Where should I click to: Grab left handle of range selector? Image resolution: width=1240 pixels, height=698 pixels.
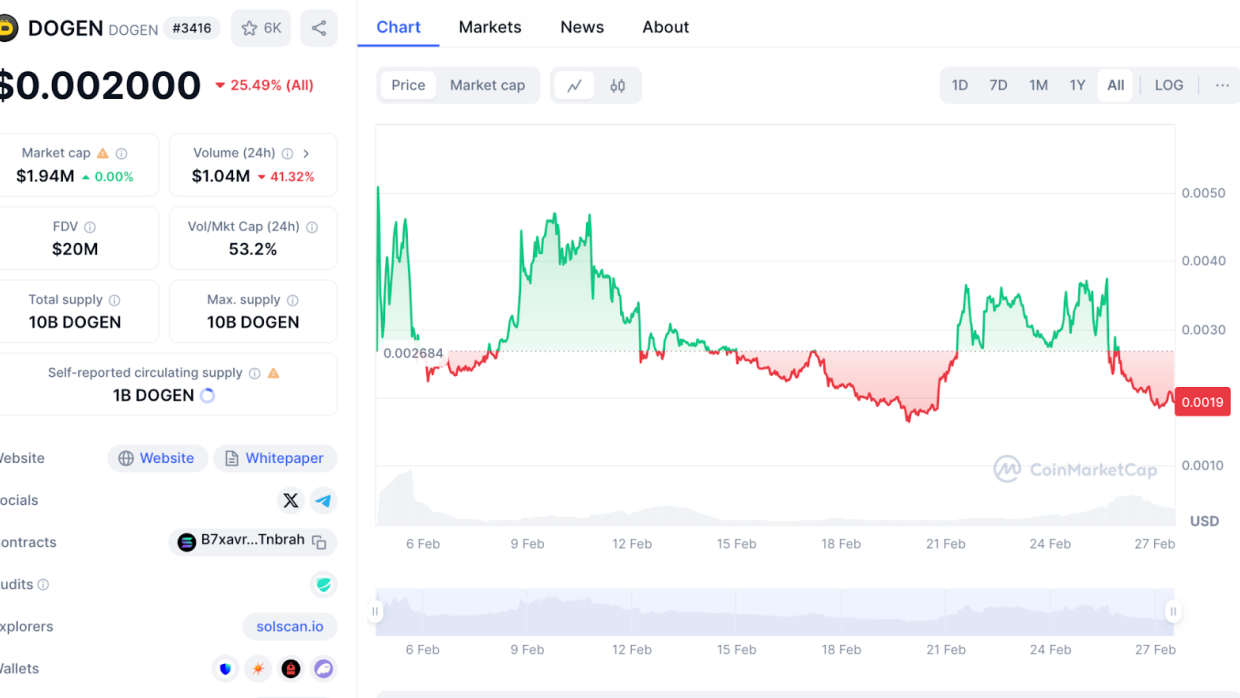click(x=376, y=611)
